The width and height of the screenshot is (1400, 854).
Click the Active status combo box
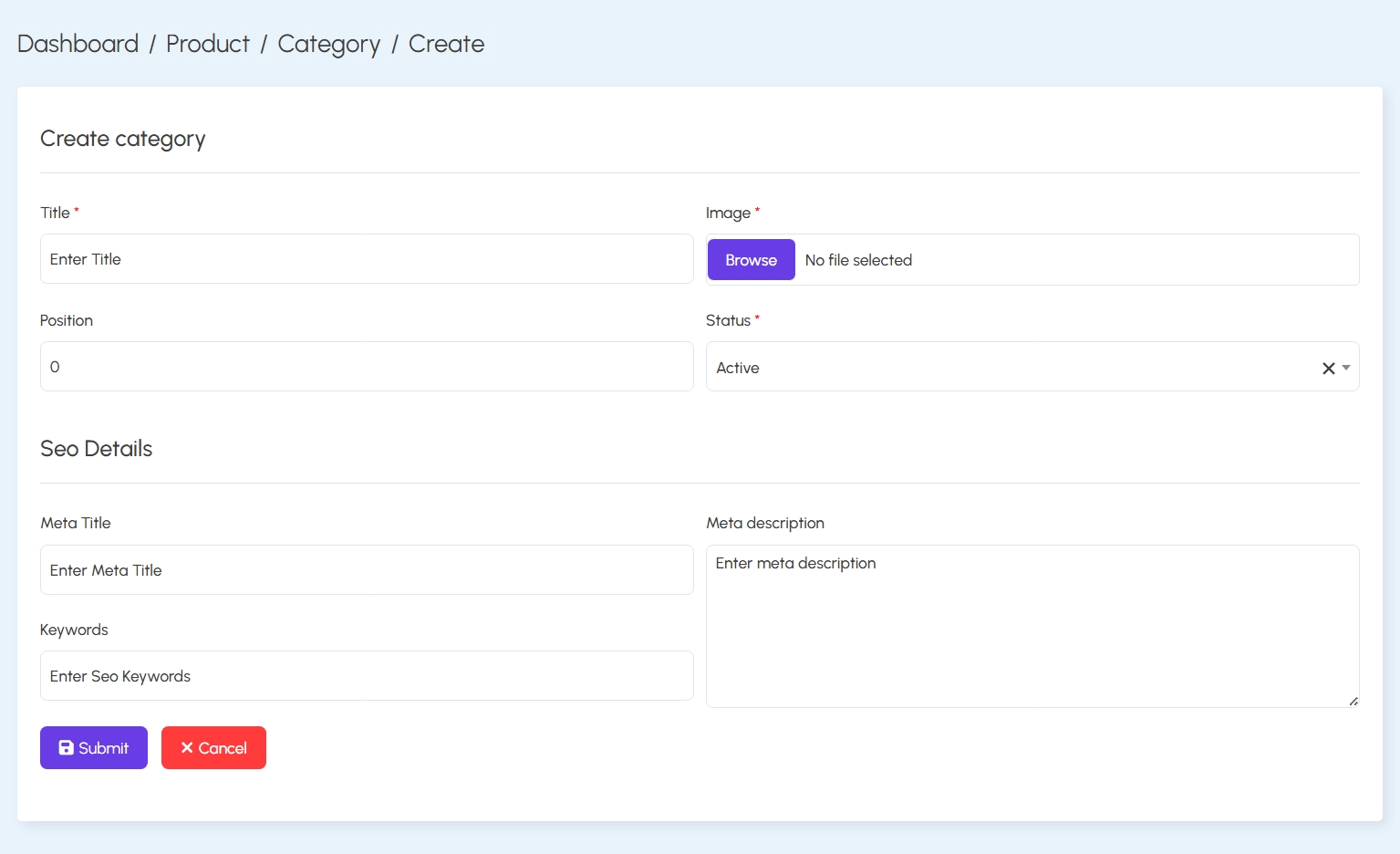click(x=1032, y=367)
